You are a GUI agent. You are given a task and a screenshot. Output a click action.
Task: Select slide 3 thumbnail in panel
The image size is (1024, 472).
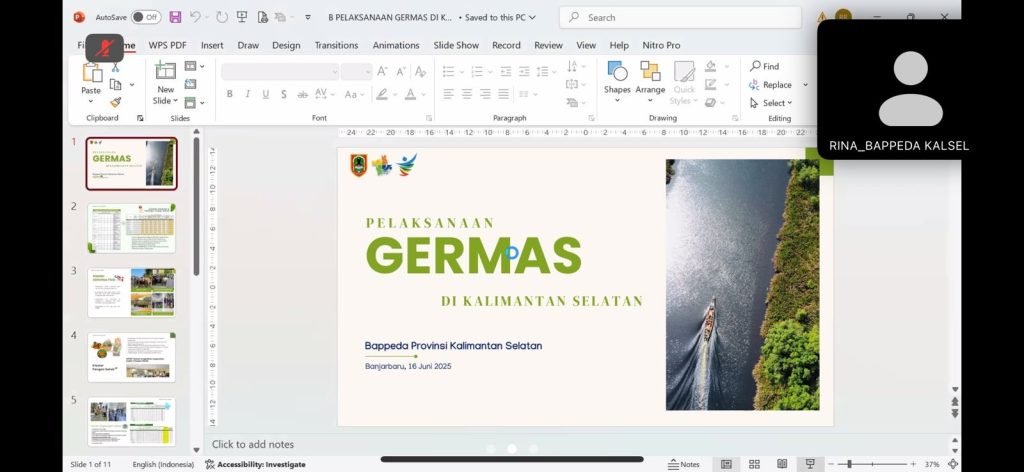coord(131,292)
